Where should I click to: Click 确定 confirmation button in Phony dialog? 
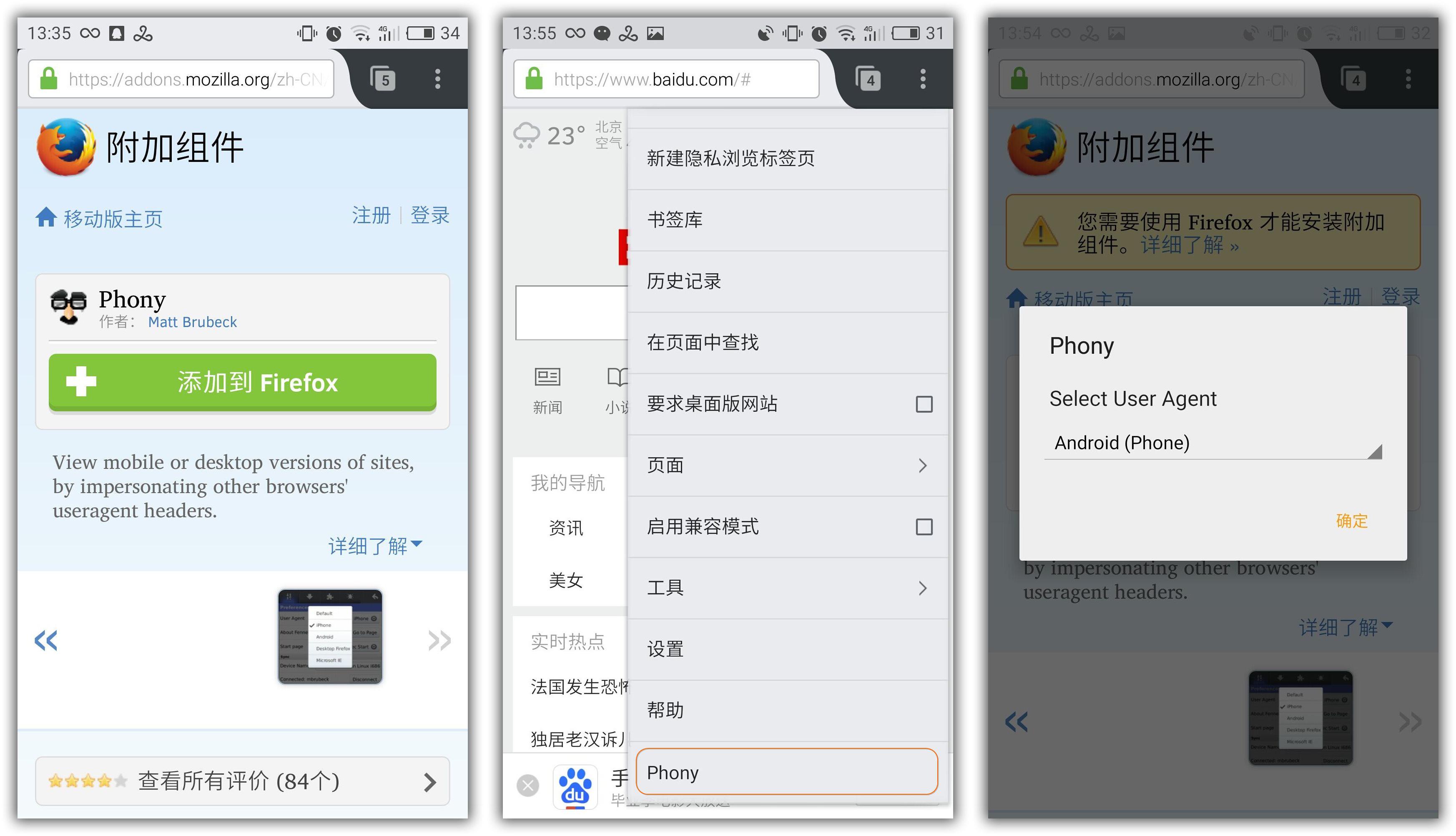(1353, 520)
